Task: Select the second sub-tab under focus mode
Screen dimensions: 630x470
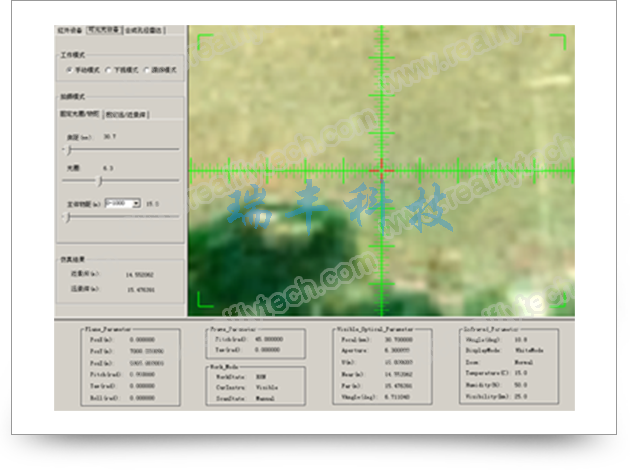Action: (126, 114)
